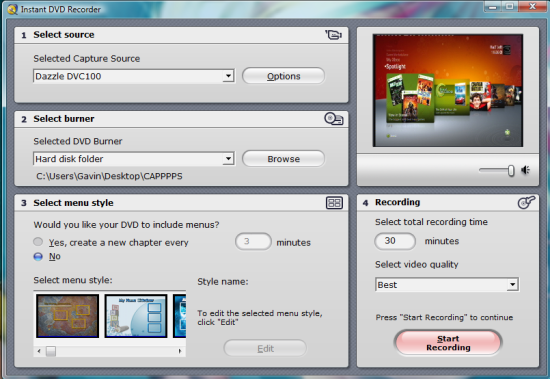The image size is (550, 379).
Task: Click Browse to choose output folder
Action: [283, 159]
